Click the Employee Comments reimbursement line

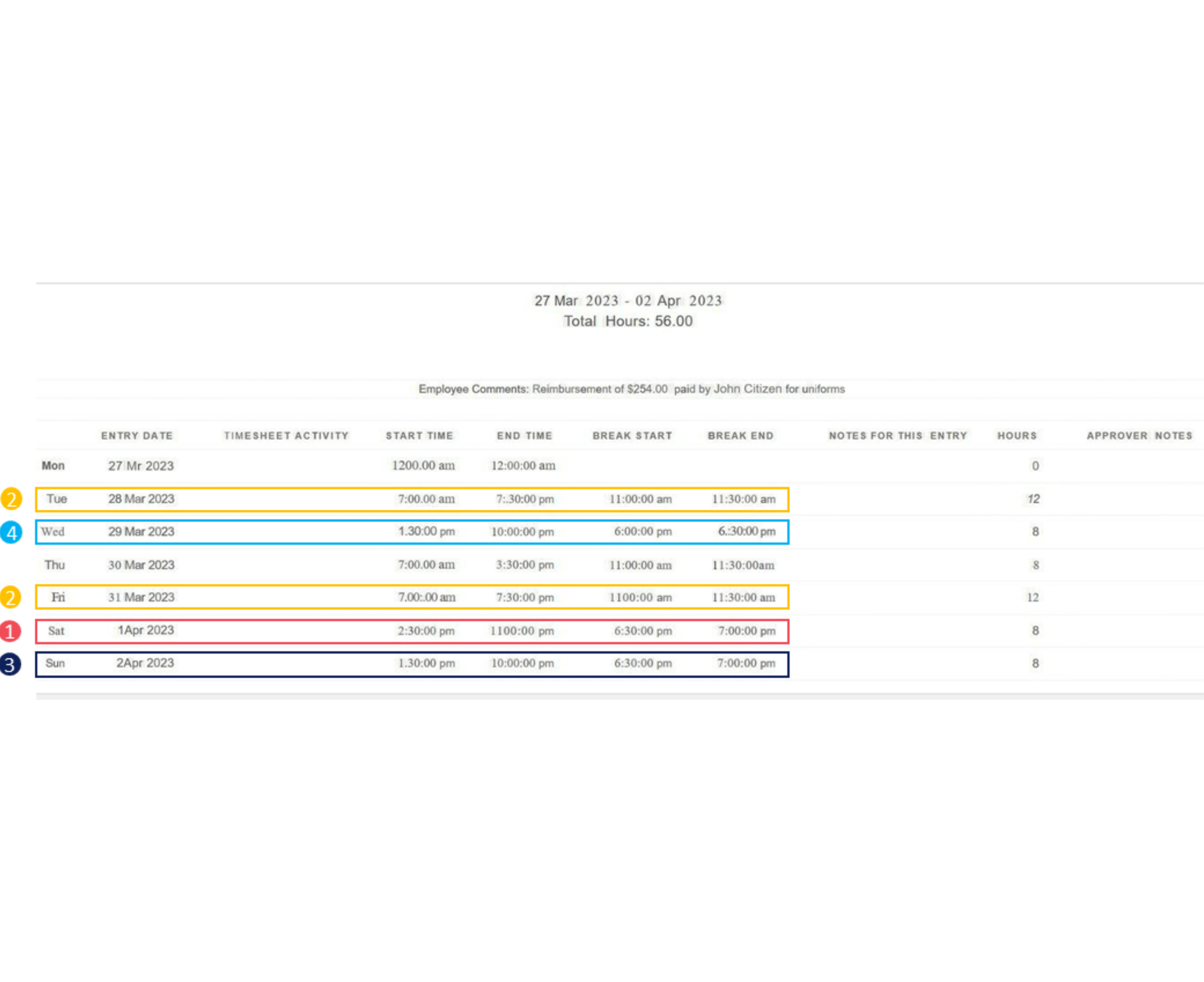pyautogui.click(x=631, y=389)
